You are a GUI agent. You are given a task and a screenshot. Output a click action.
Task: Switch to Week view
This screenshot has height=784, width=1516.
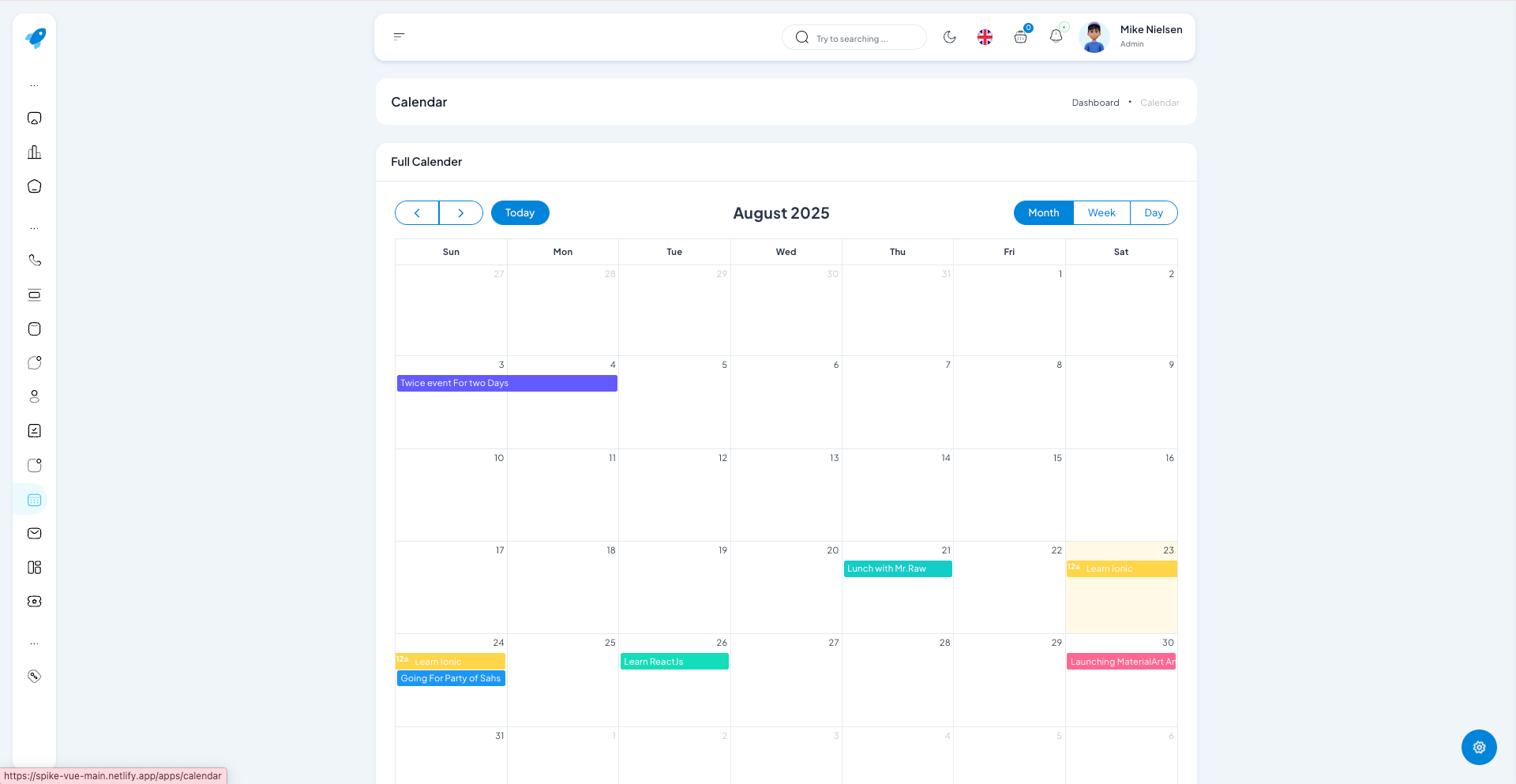point(1101,212)
